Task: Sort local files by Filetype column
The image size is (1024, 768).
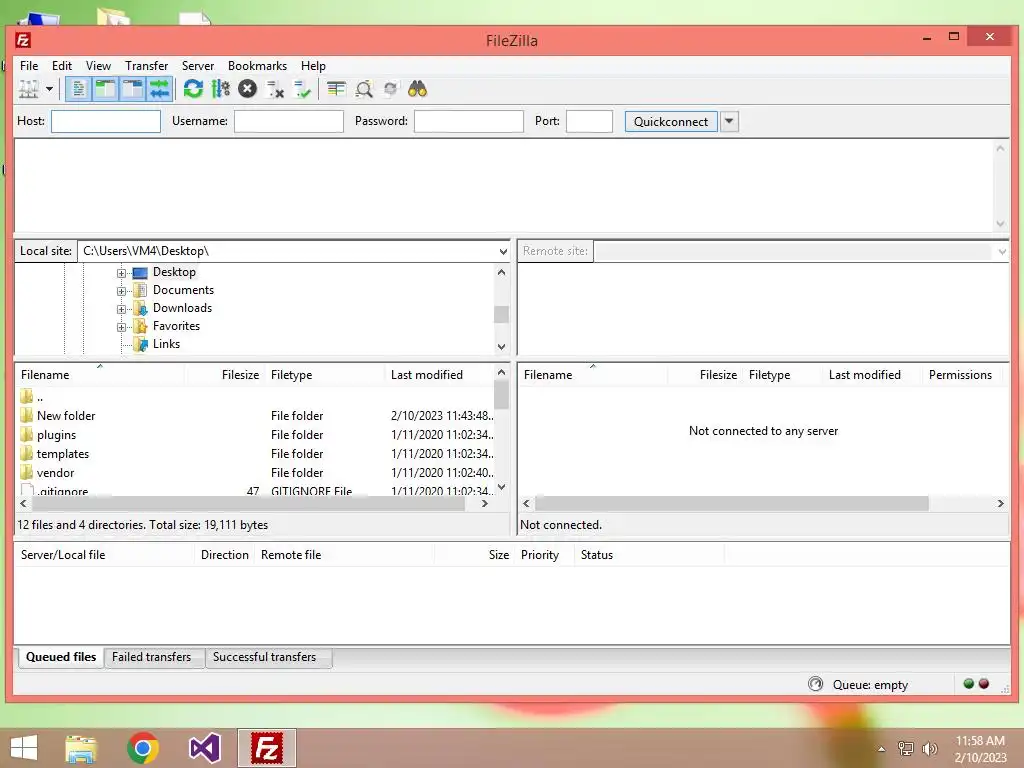Action: pyautogui.click(x=326, y=375)
